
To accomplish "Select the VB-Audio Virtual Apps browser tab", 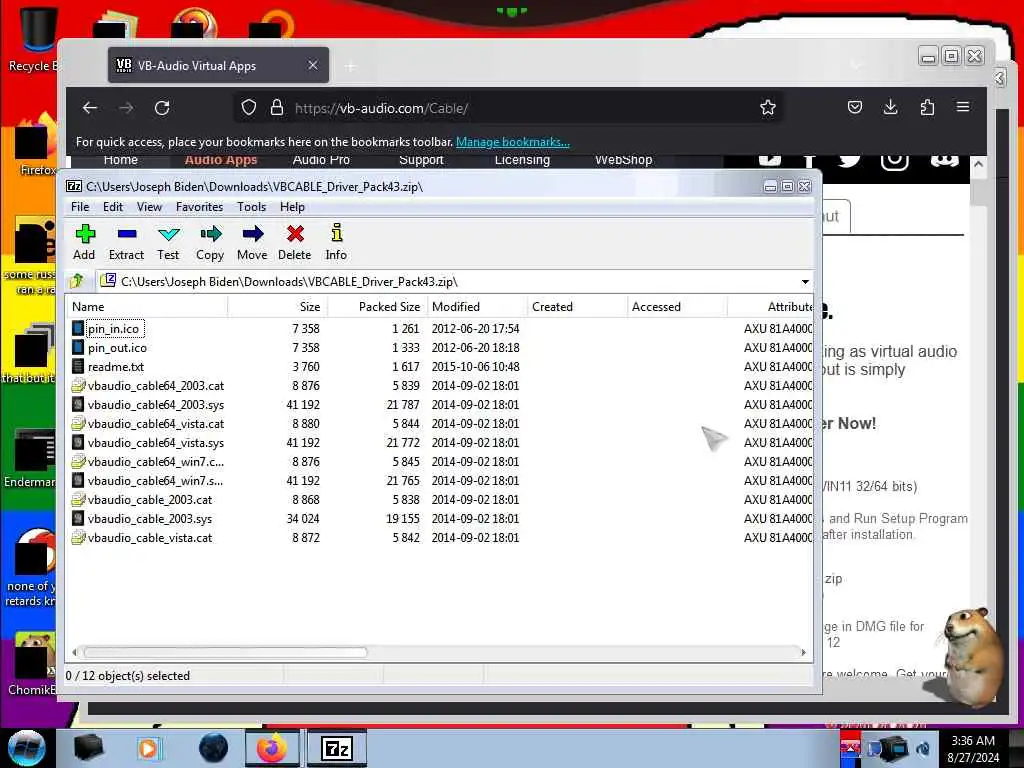I will click(x=218, y=65).
